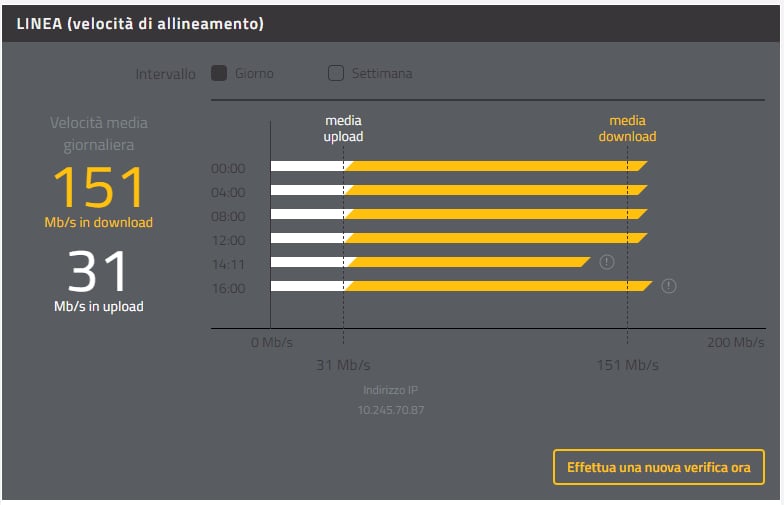Click the warning icon beside the 16:00 bar
Image resolution: width=784 pixels, height=505 pixels.
pyautogui.click(x=669, y=286)
